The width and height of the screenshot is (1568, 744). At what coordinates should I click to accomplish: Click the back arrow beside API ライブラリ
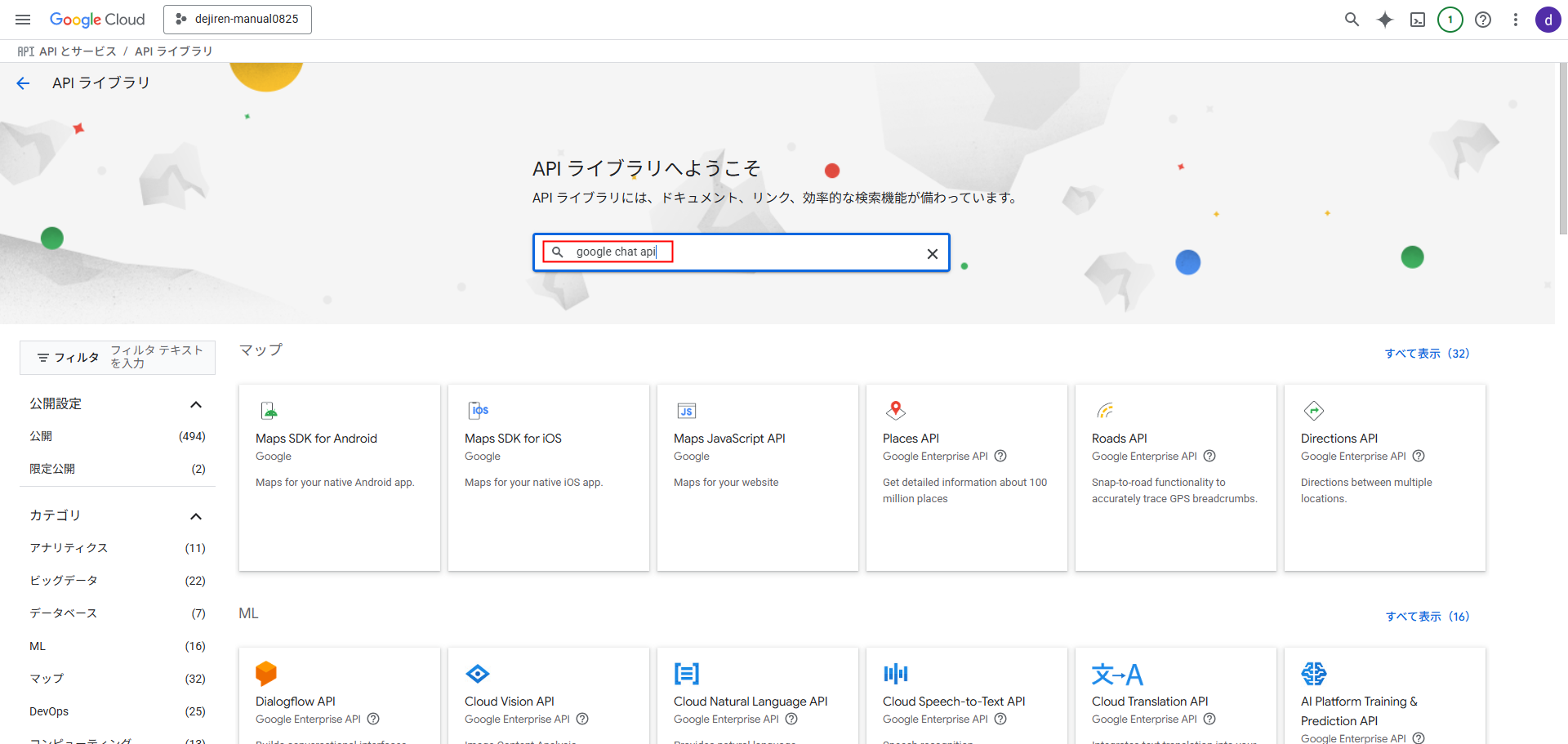pos(23,83)
